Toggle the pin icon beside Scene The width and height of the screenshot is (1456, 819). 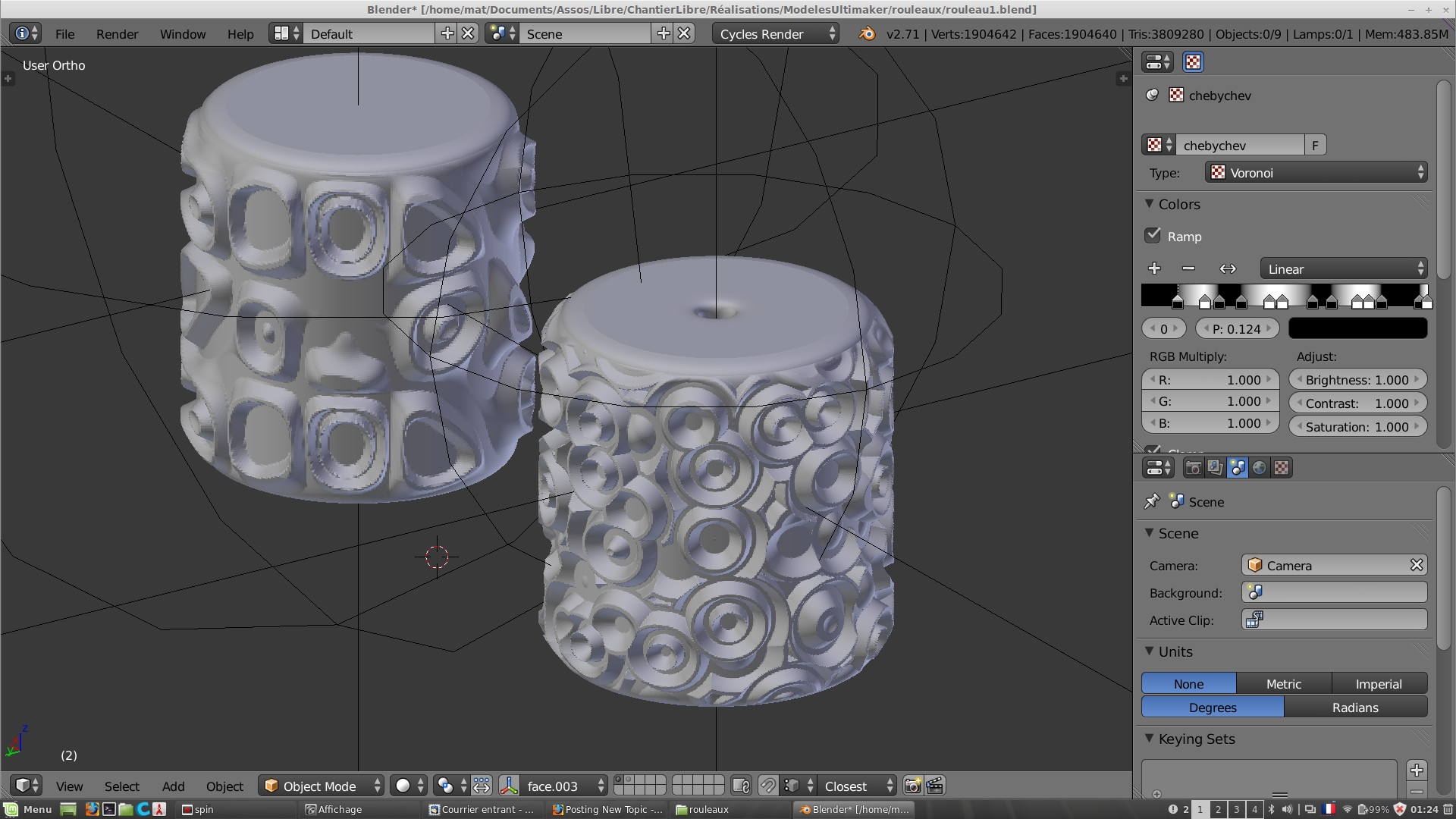click(1152, 501)
